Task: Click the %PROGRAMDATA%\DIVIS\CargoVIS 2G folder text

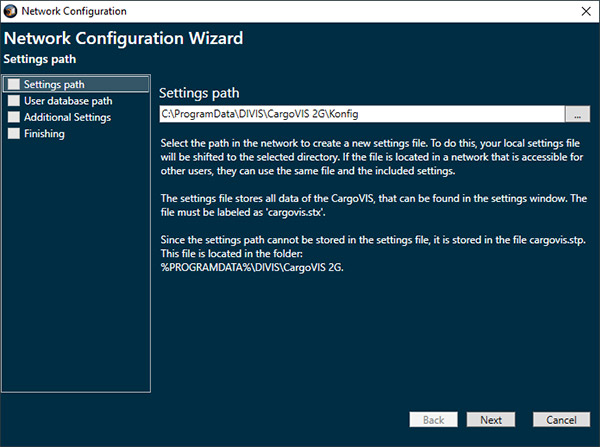Action: (x=252, y=267)
